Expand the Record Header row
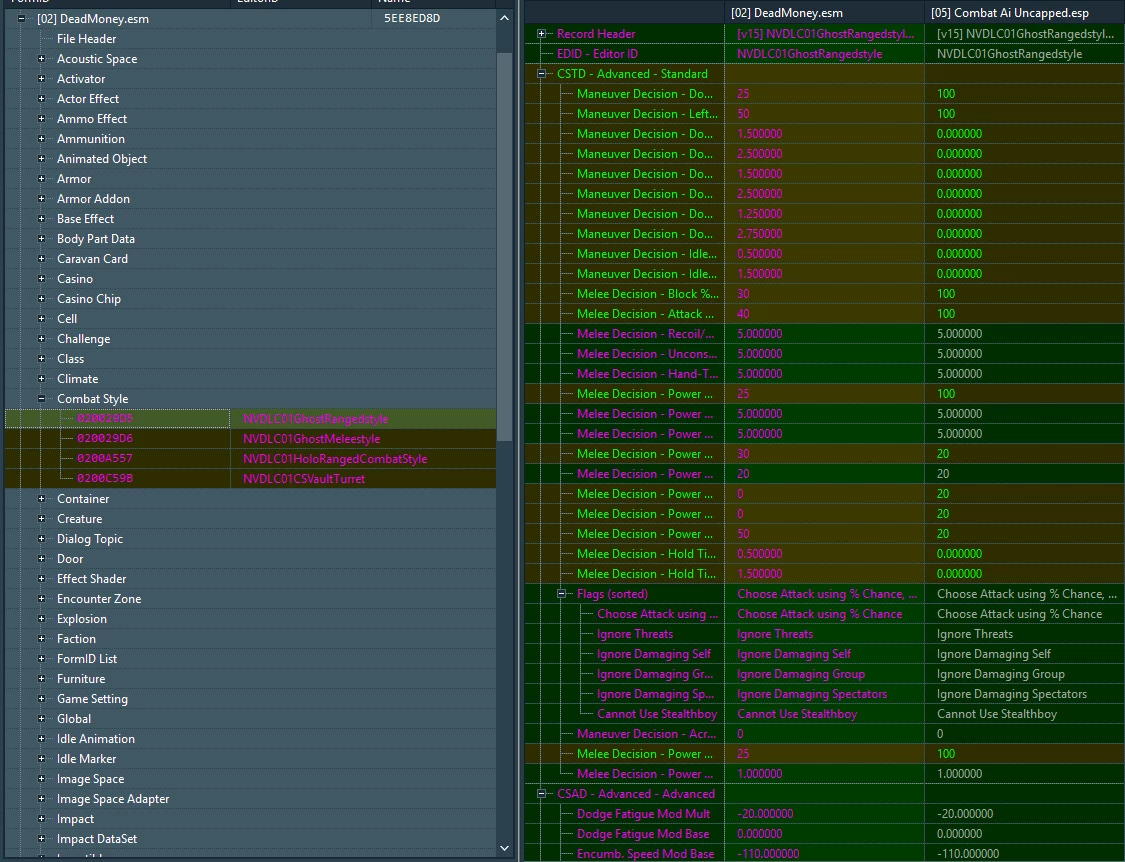 pos(542,34)
